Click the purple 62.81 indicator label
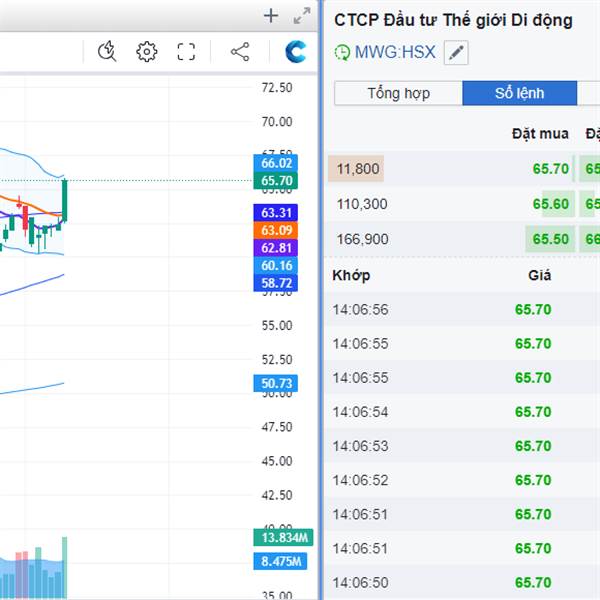 point(276,248)
